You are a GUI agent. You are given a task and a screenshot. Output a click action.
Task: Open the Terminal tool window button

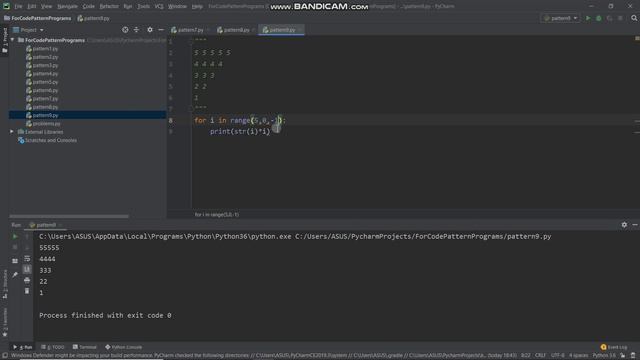(84, 347)
